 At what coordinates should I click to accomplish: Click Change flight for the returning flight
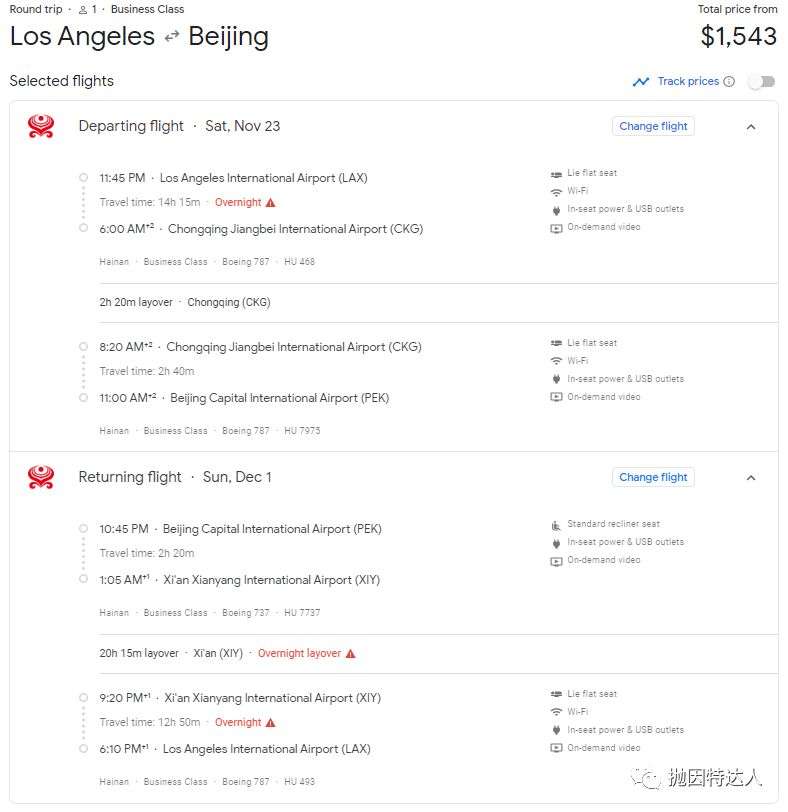(x=653, y=477)
